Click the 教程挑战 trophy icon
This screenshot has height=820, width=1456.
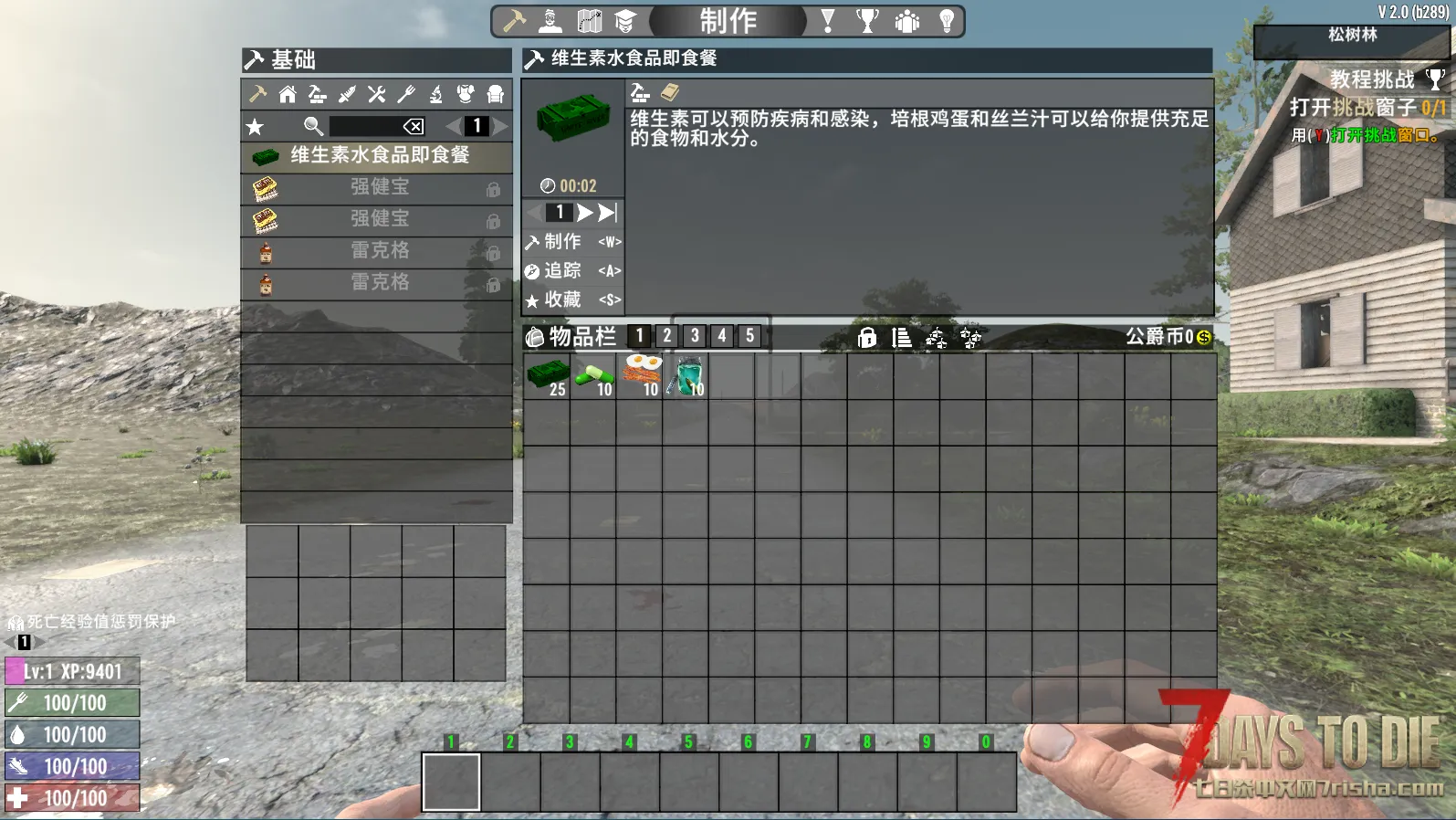click(x=1435, y=80)
